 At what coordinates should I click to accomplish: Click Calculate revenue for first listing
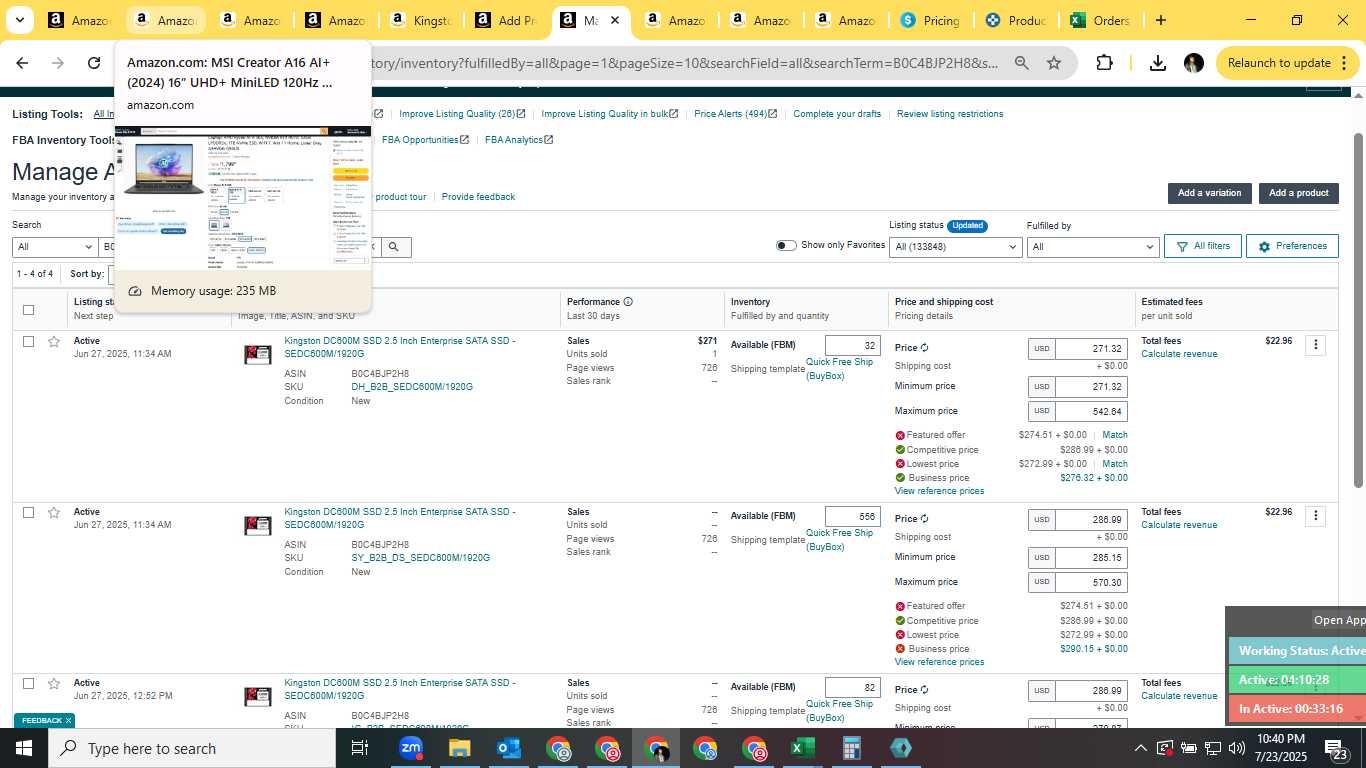tap(1179, 354)
